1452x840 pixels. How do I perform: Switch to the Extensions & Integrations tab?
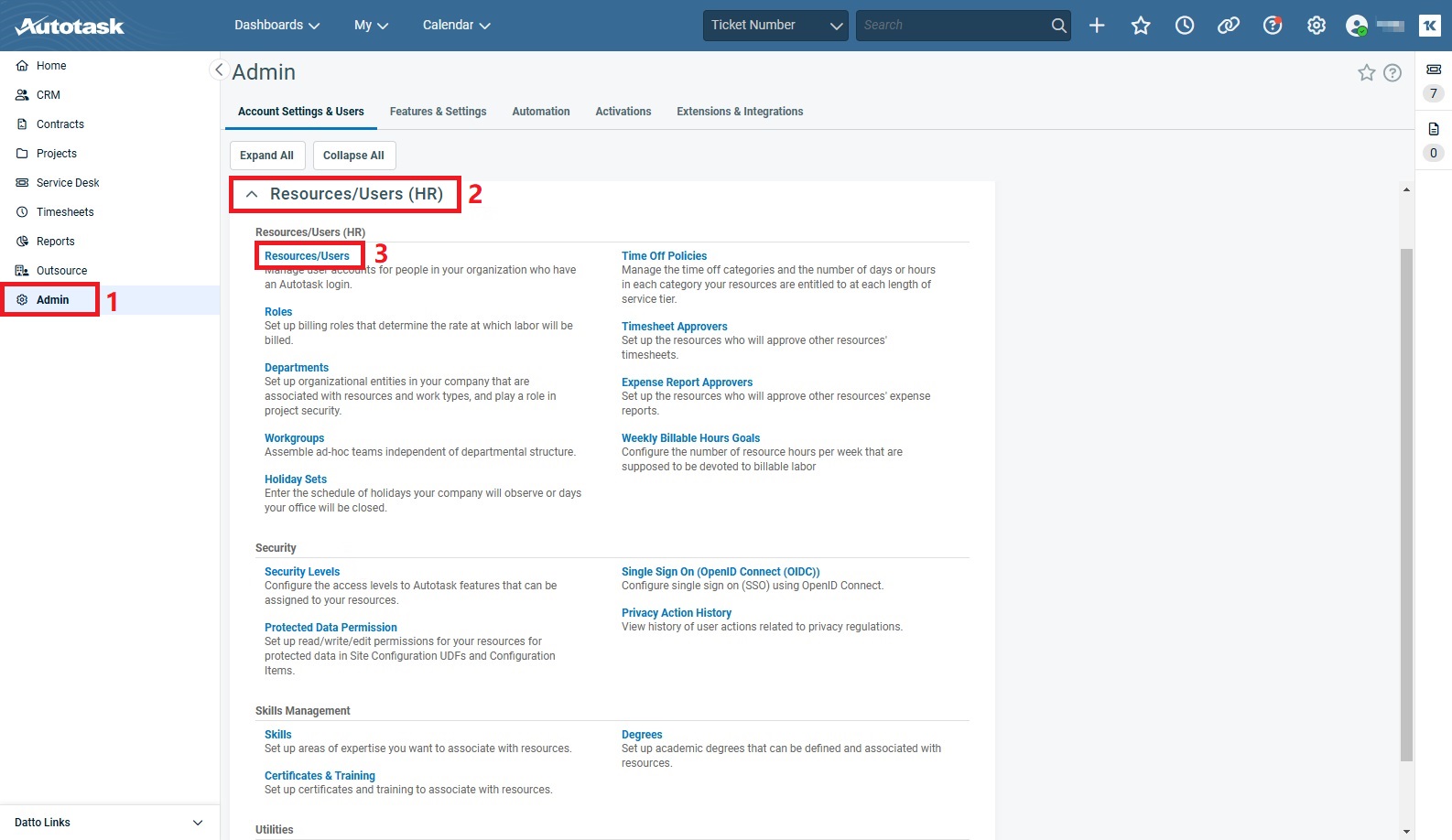[x=740, y=112]
